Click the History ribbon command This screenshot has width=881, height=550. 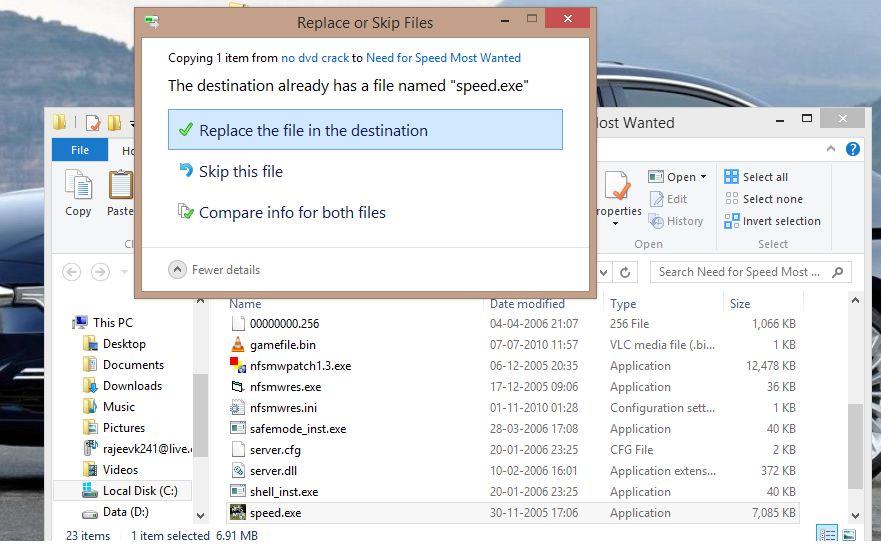click(x=676, y=221)
